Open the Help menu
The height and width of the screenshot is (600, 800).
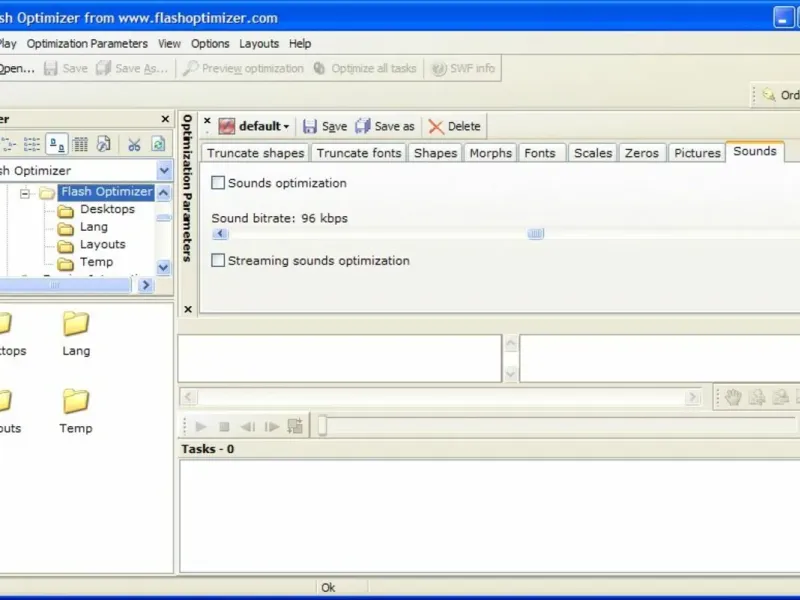[300, 44]
